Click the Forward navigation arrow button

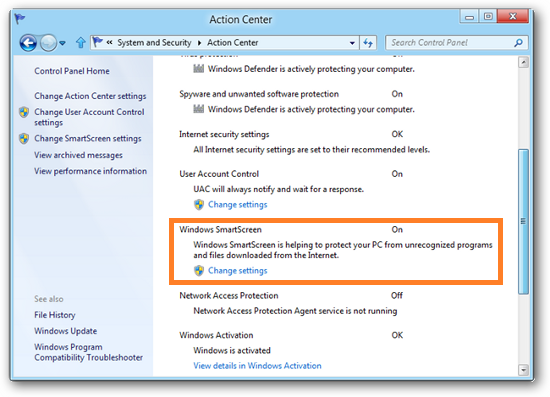[x=48, y=43]
